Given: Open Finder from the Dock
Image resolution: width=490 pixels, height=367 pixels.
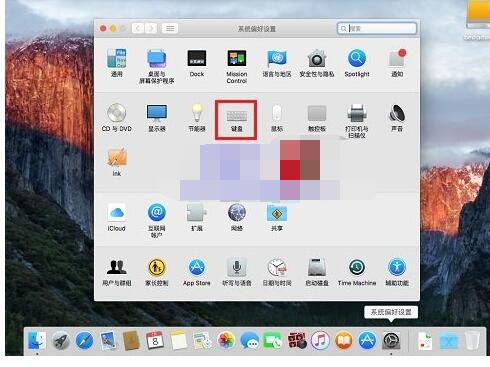Looking at the screenshot, I should [x=37, y=340].
